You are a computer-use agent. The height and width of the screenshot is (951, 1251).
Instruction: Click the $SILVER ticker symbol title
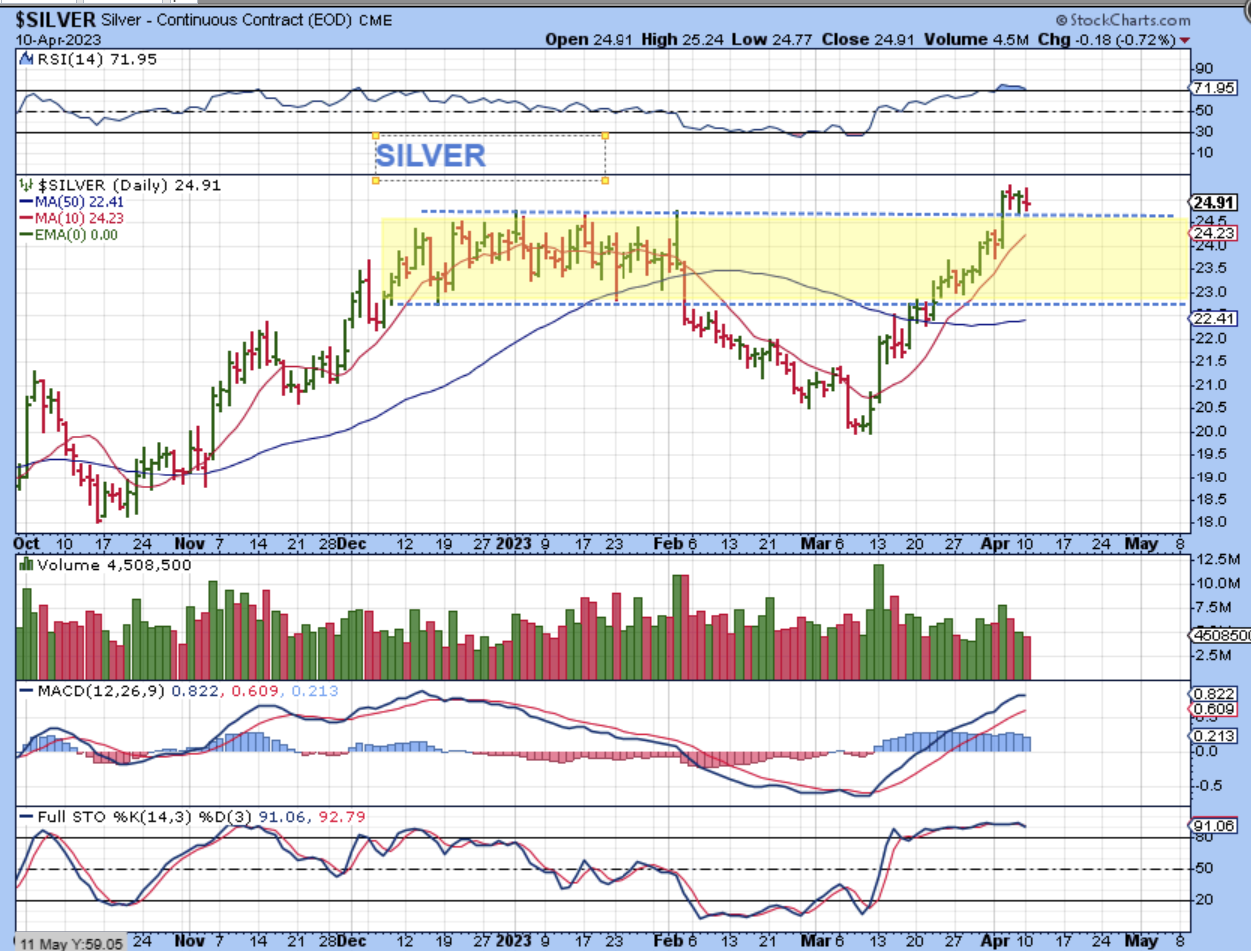pos(56,19)
